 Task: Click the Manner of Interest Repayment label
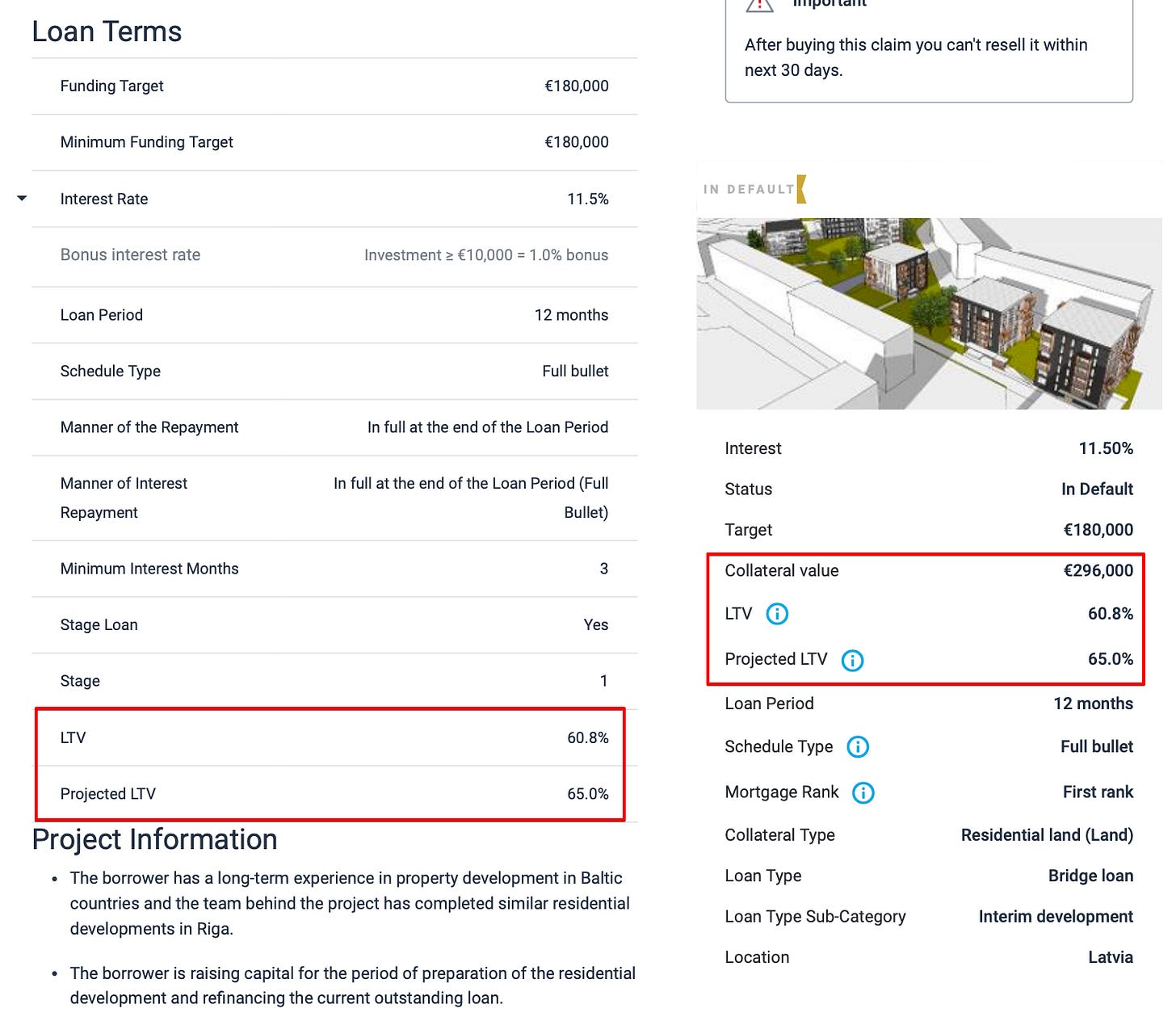(124, 498)
